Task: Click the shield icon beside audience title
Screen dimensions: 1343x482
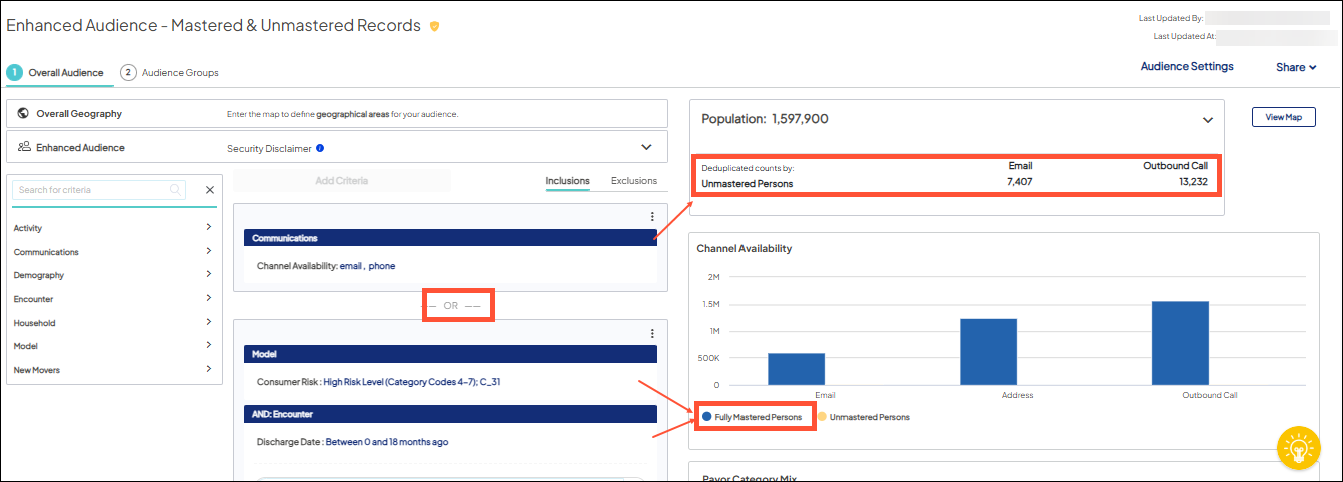Action: coord(434,27)
